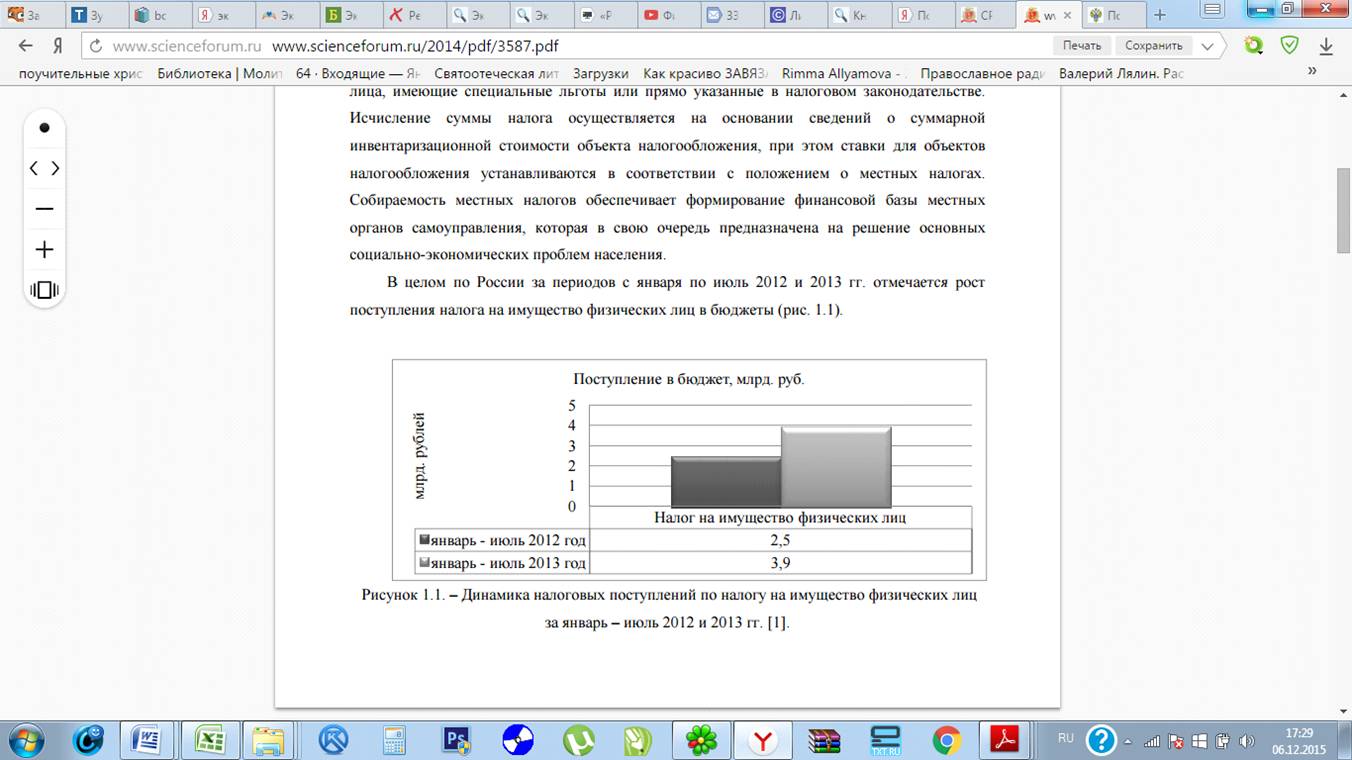The height and width of the screenshot is (760, 1352).
Task: Open Windows Explorer from the taskbar
Action: pos(270,740)
